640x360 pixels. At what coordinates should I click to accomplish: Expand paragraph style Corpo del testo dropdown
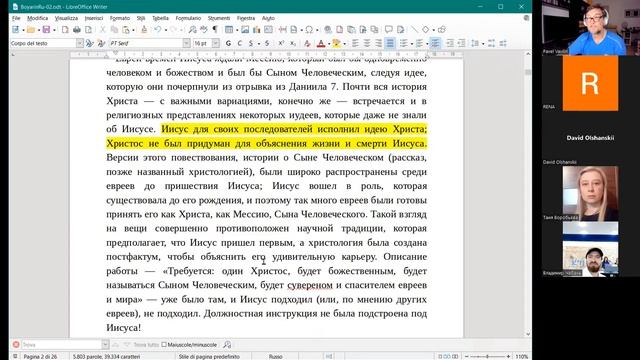pyautogui.click(x=80, y=43)
